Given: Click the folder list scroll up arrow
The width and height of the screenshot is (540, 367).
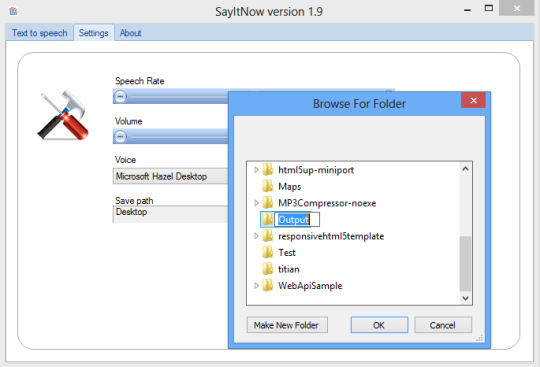Looking at the screenshot, I should 466,169.
